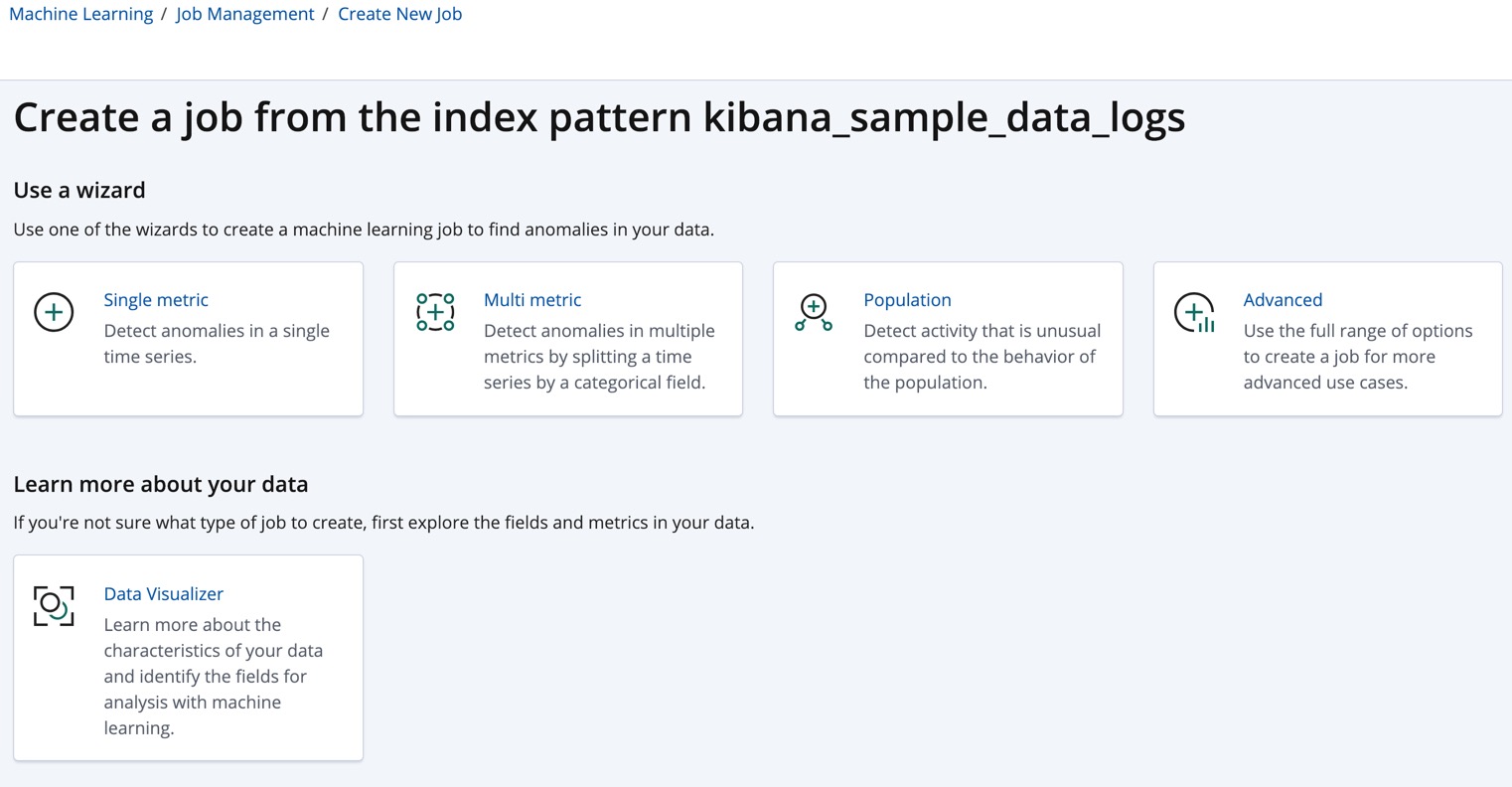1512x787 pixels.
Task: Click the Advanced job chart icon
Action: [x=1194, y=312]
